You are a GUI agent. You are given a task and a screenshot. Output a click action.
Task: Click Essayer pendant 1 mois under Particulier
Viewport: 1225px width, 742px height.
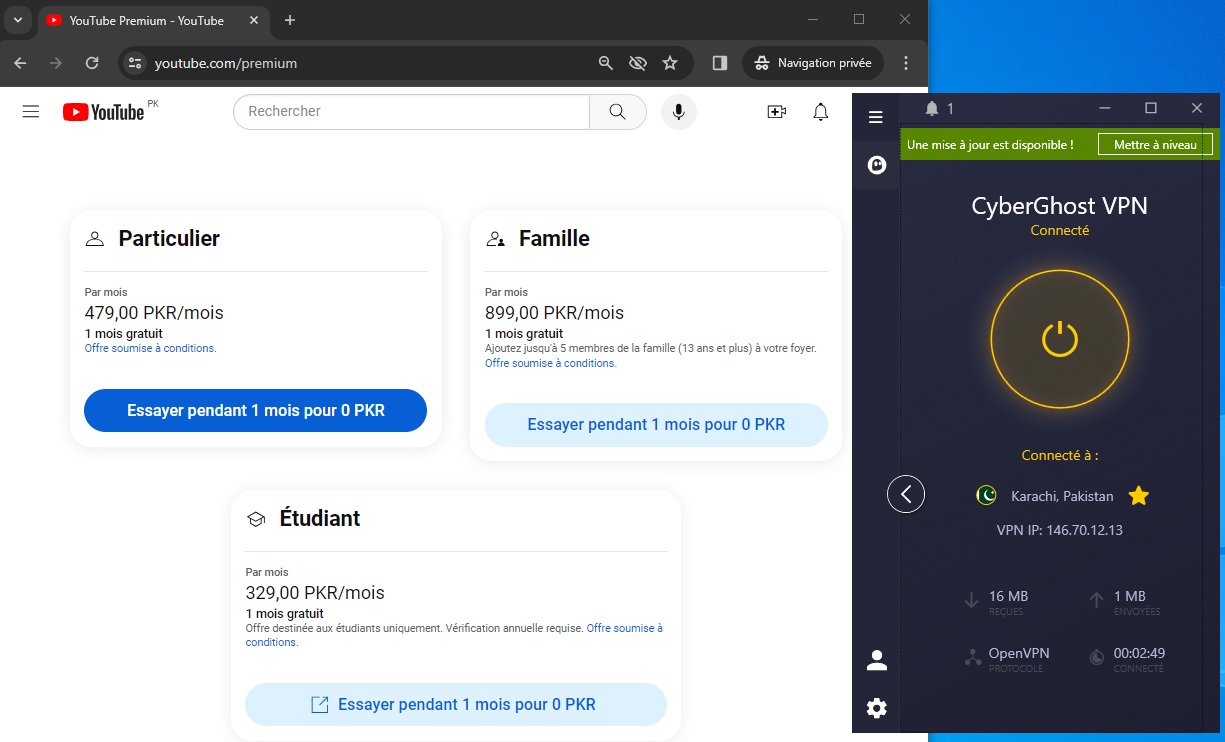pyautogui.click(x=255, y=410)
